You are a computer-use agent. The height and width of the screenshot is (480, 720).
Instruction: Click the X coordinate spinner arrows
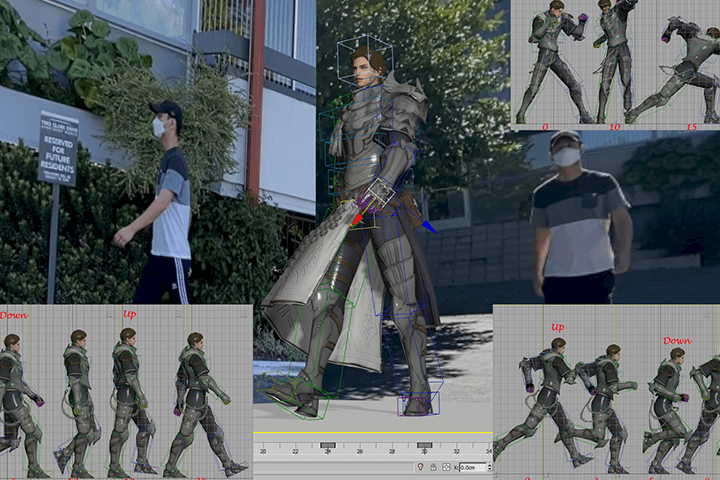[489, 468]
